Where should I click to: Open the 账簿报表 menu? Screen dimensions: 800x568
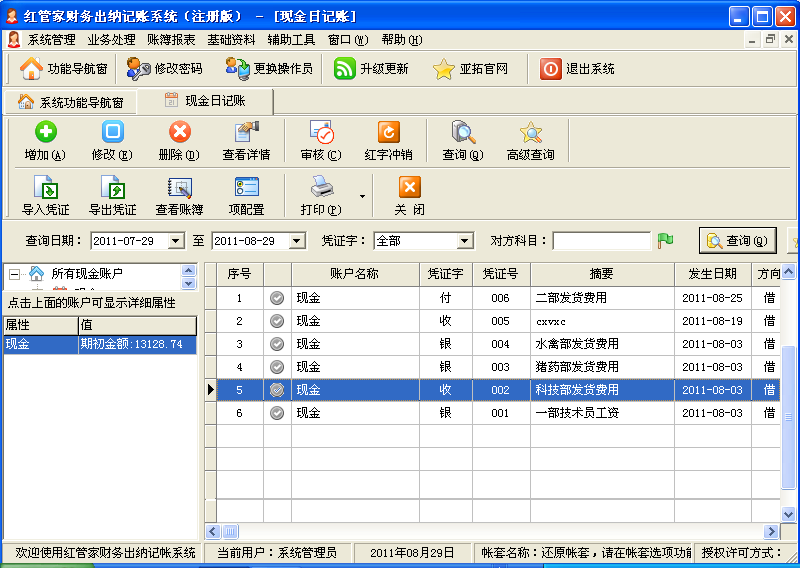coord(171,40)
